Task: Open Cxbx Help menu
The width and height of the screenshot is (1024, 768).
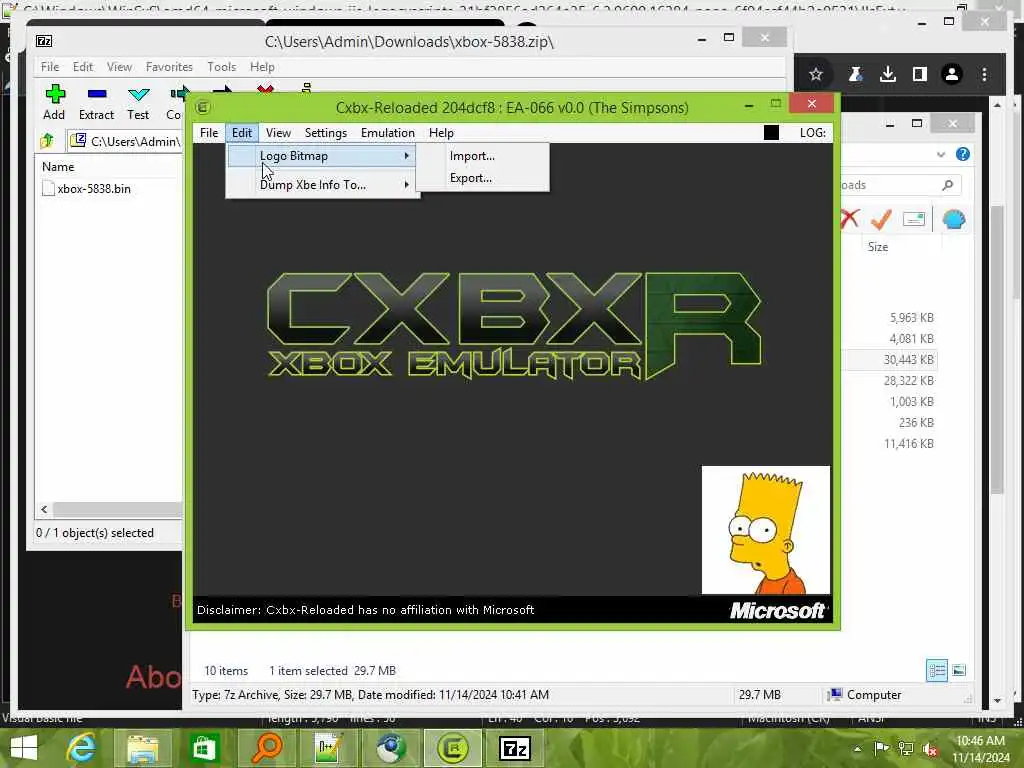Action: point(441,133)
